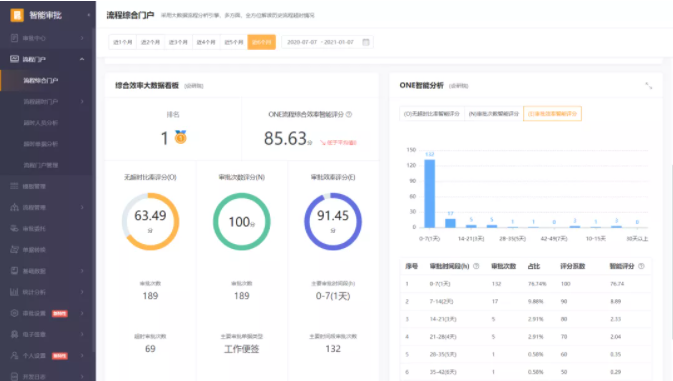Collapse the sidebar using the top arrow
This screenshot has height=381, width=673.
(x=89, y=15)
